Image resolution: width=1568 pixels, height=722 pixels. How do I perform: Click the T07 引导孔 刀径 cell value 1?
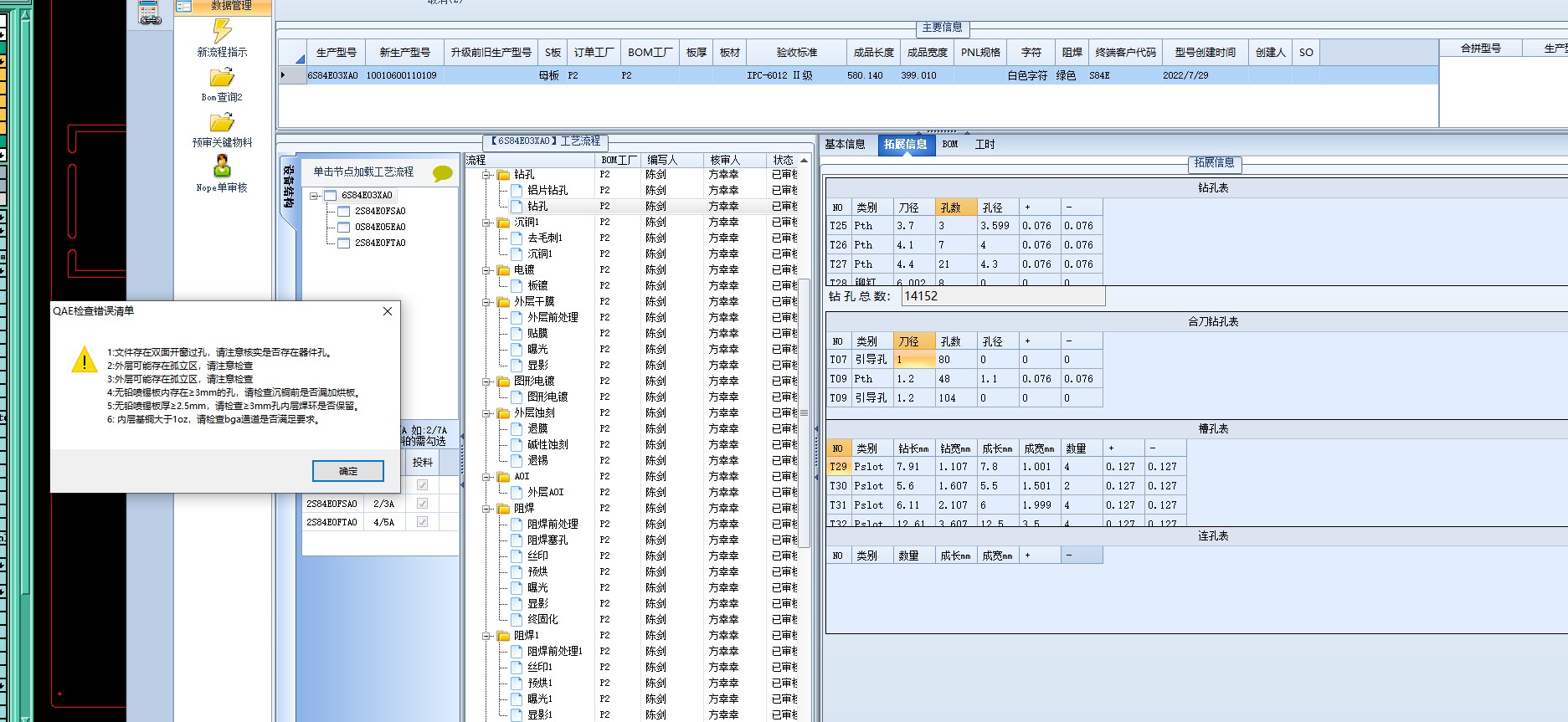click(914, 360)
